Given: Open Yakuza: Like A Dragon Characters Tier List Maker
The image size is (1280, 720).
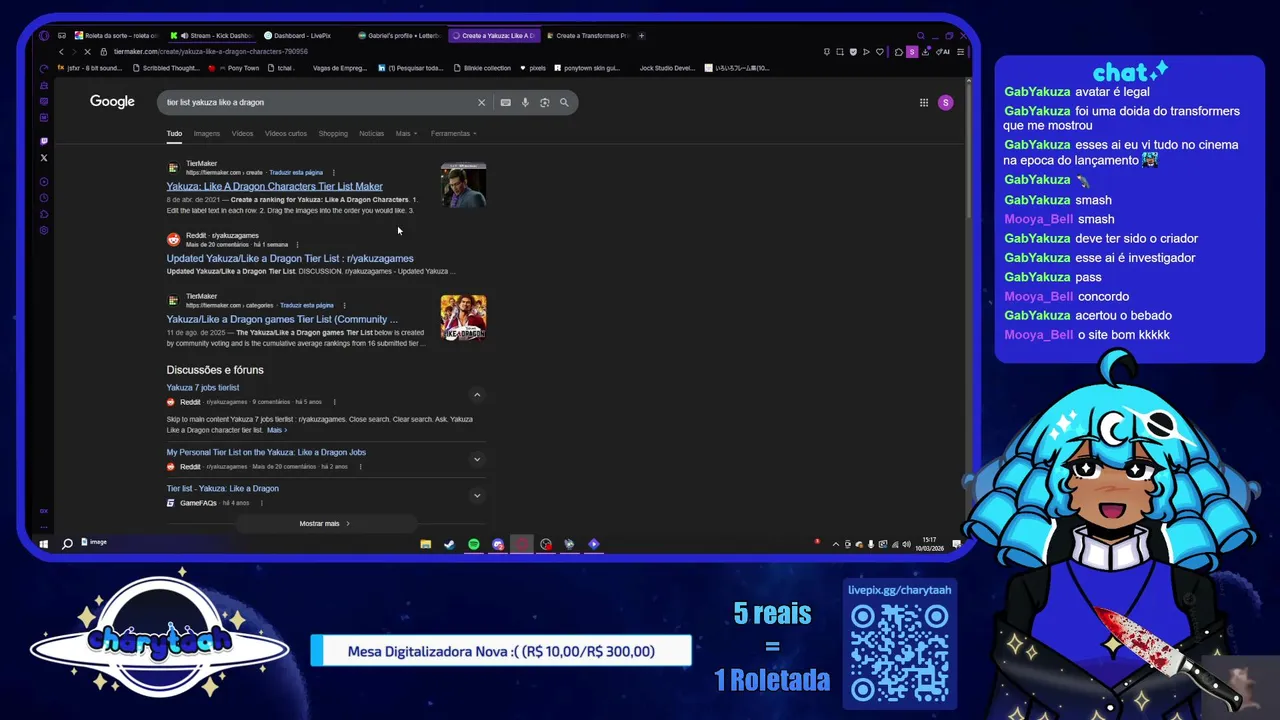Looking at the screenshot, I should 274,186.
